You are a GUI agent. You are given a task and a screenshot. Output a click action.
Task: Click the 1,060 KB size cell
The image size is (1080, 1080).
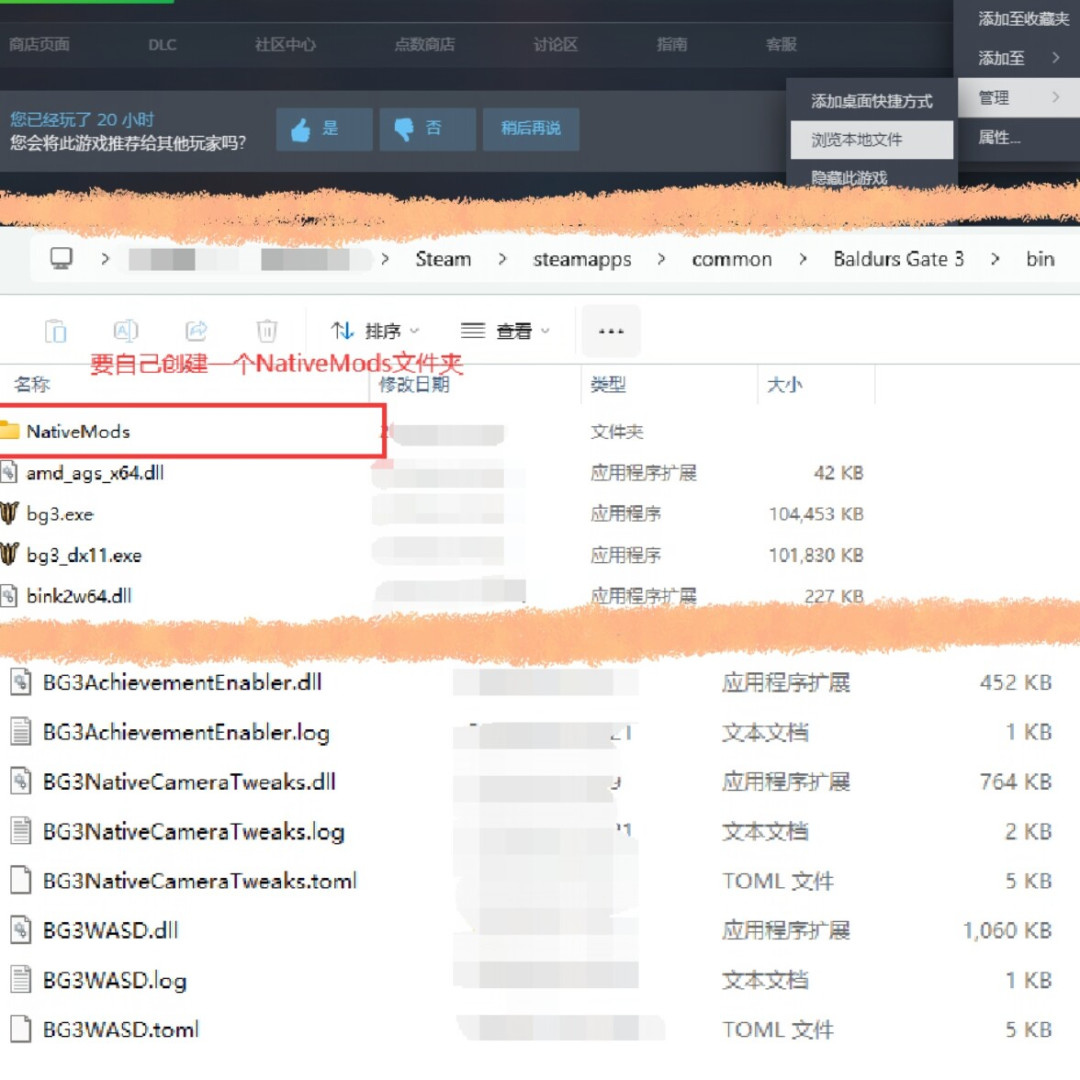[1008, 931]
